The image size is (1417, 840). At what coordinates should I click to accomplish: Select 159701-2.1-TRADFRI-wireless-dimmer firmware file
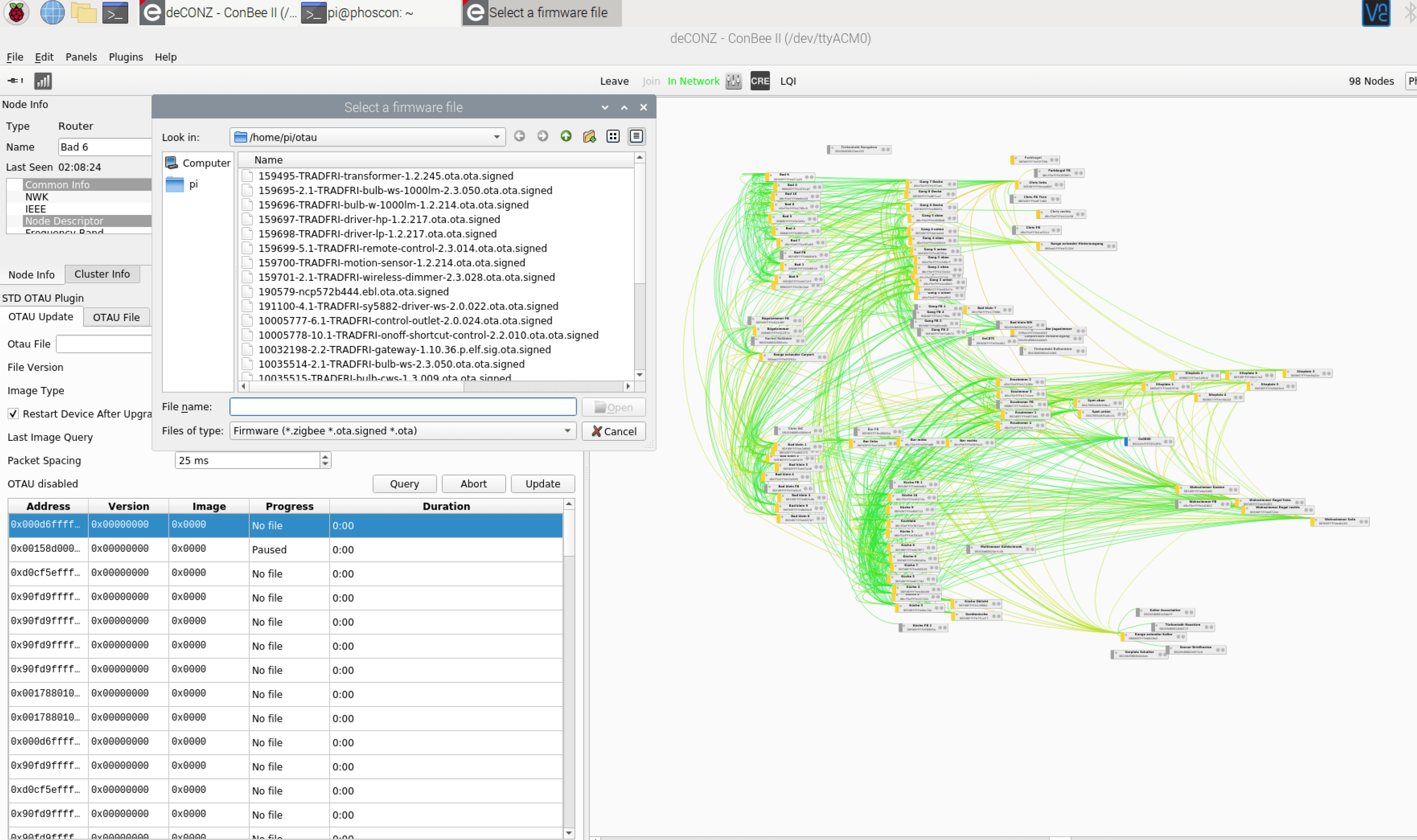pos(406,277)
